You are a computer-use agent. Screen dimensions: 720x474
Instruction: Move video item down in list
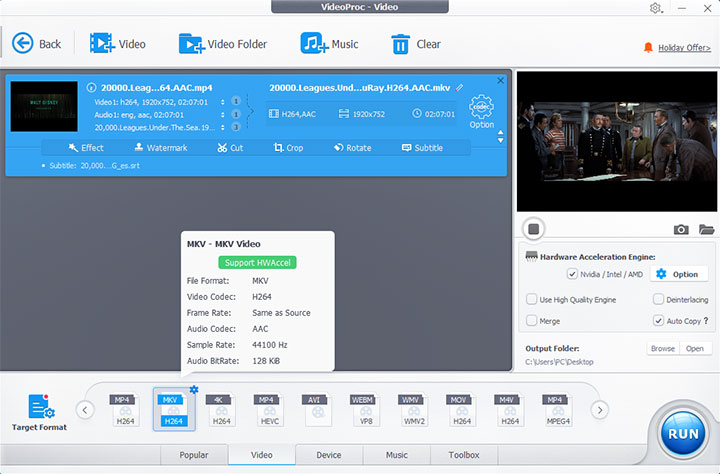click(x=501, y=141)
